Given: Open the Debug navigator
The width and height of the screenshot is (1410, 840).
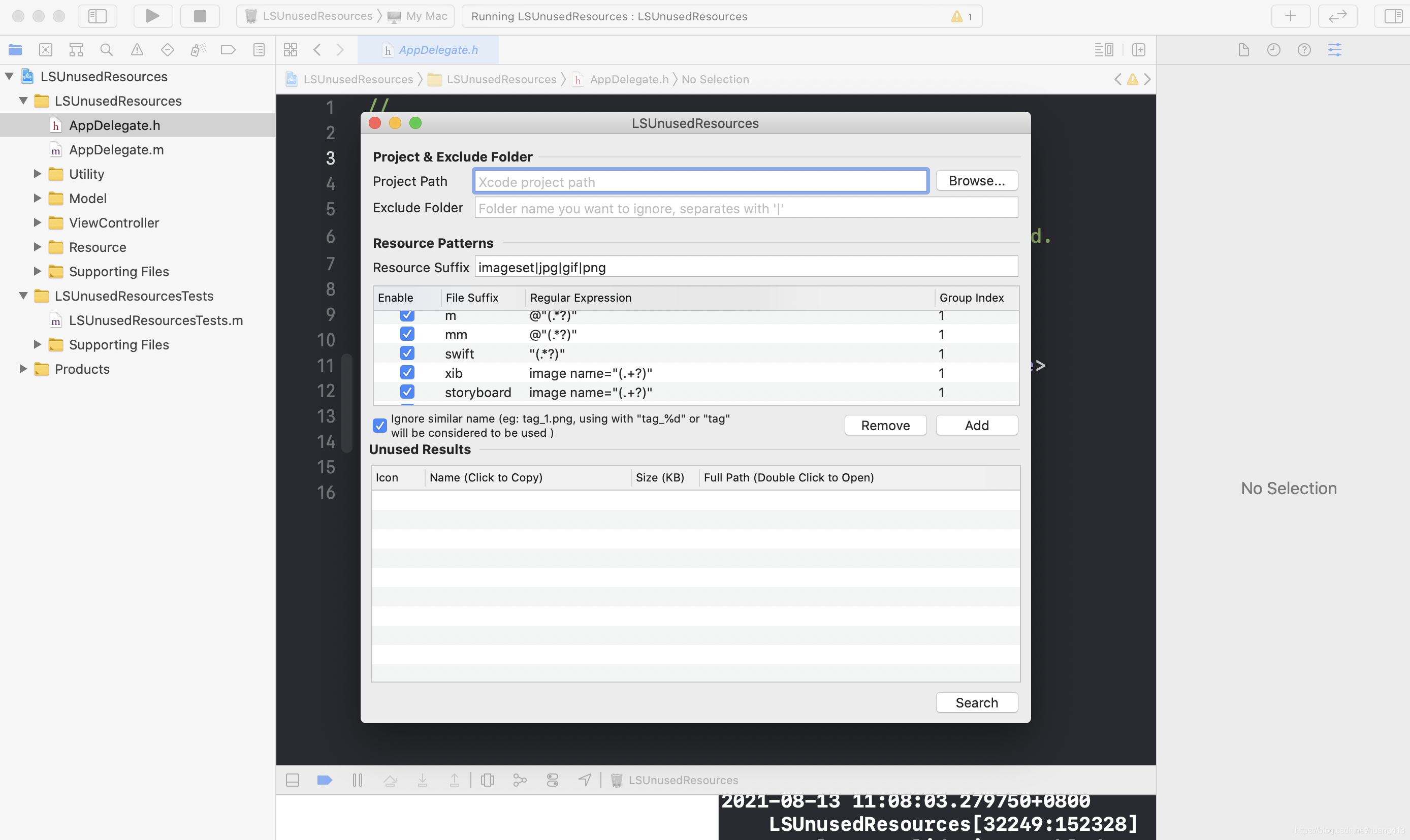Looking at the screenshot, I should coord(198,50).
